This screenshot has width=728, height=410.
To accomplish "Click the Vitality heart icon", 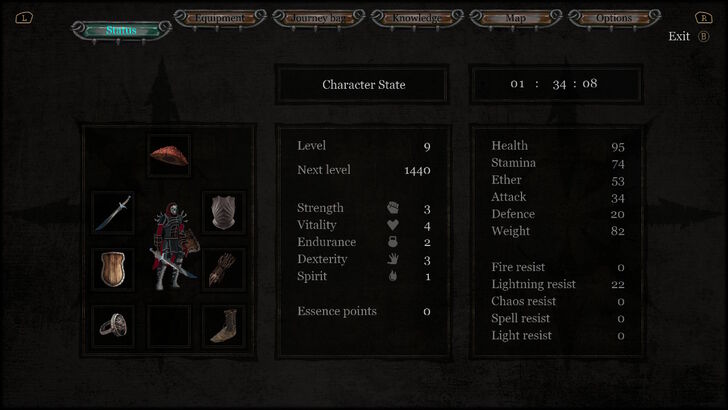I will 393,225.
